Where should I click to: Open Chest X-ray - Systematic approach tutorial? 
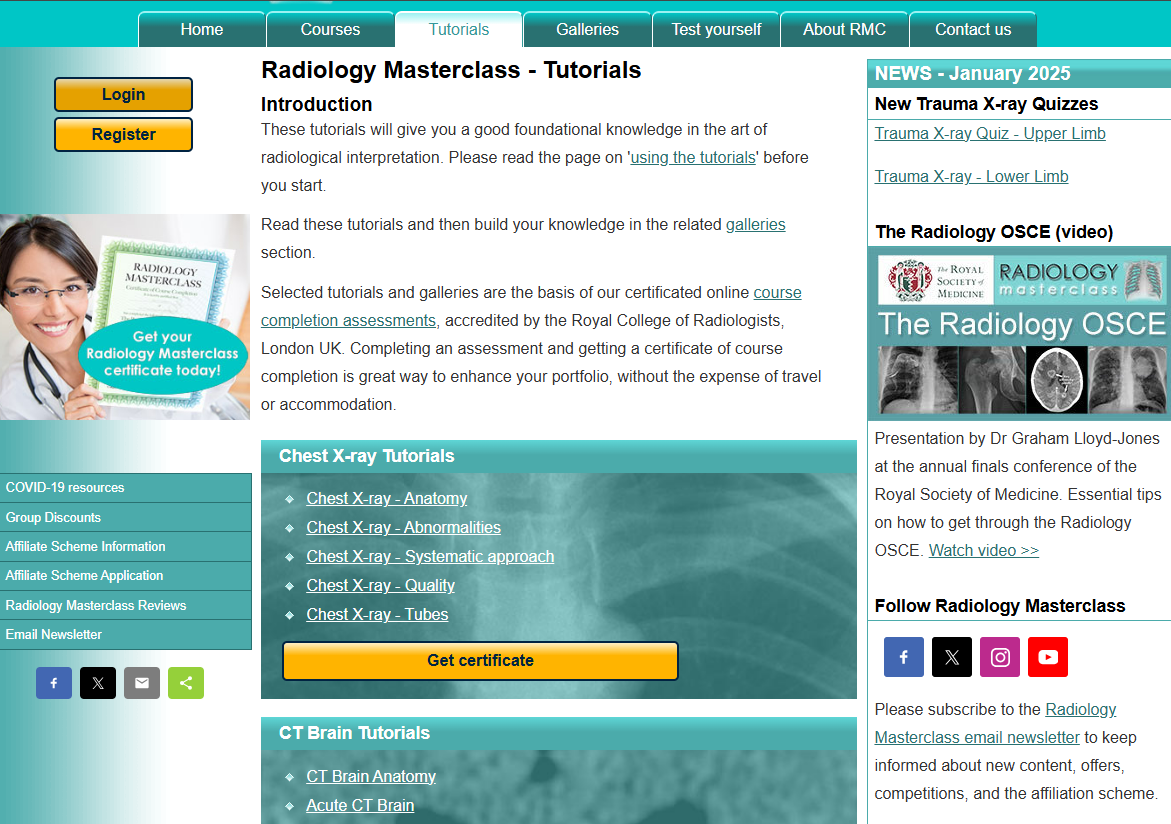tap(430, 557)
